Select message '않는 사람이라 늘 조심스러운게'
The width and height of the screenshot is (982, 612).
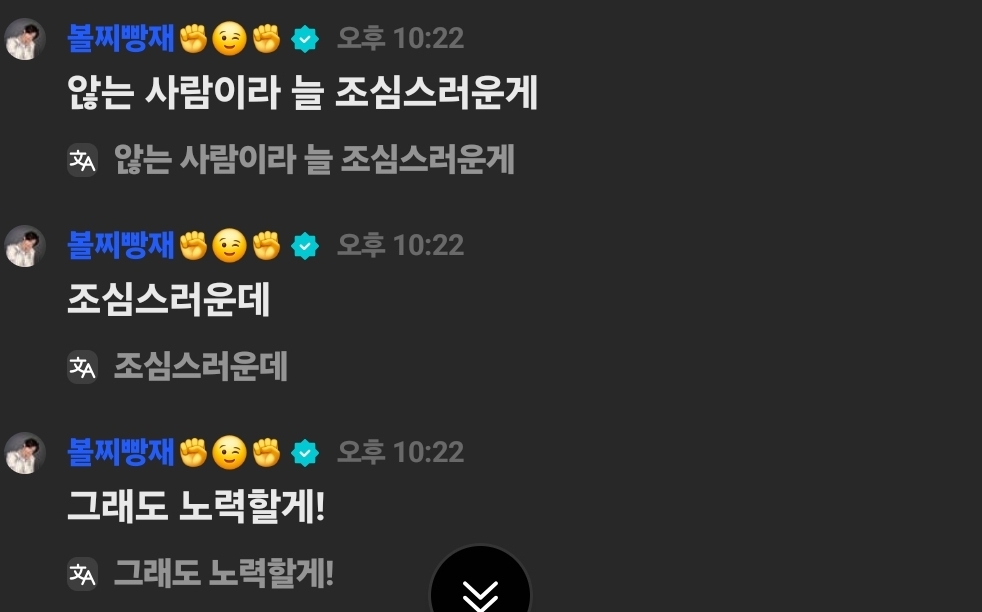[302, 93]
